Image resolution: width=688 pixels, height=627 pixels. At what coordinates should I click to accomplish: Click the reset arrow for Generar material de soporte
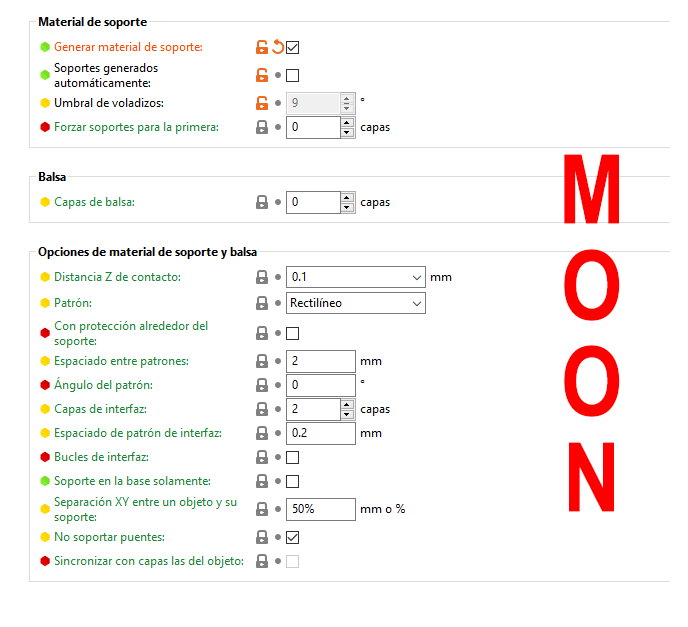point(278,47)
